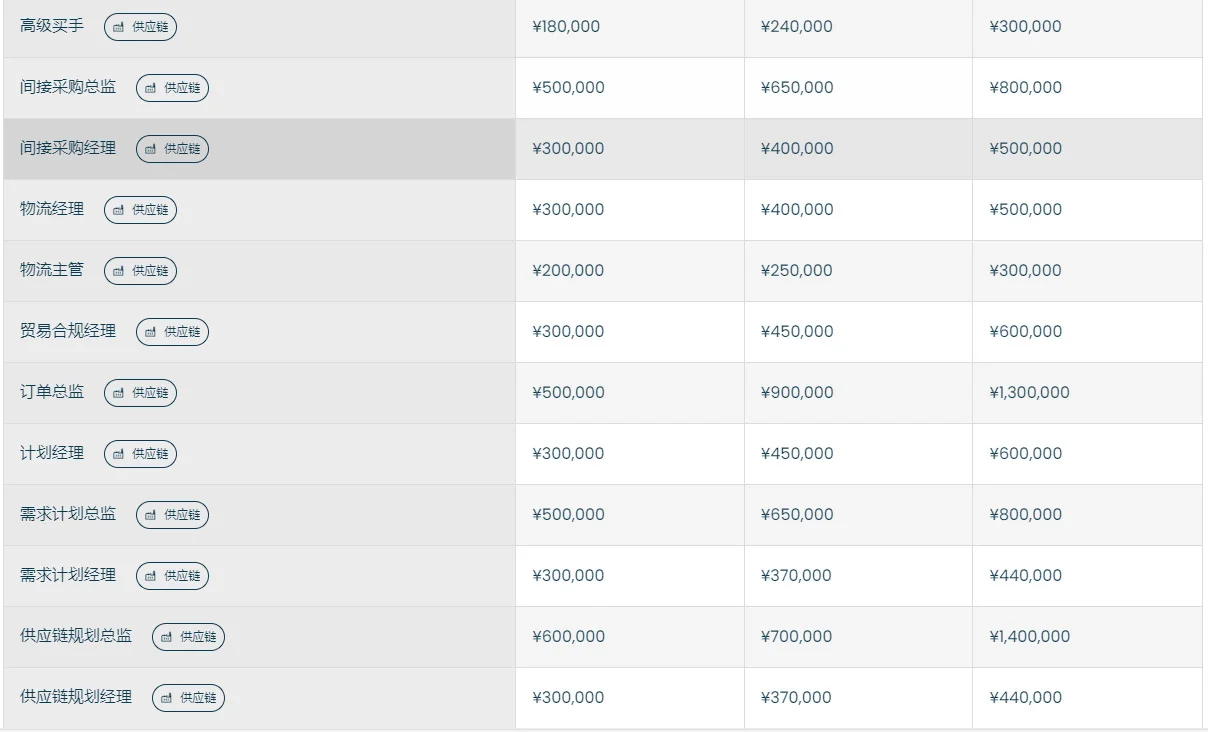This screenshot has width=1208, height=732.
Task: Click the 供应链 badge beside 贸易合规经理
Action: (172, 332)
